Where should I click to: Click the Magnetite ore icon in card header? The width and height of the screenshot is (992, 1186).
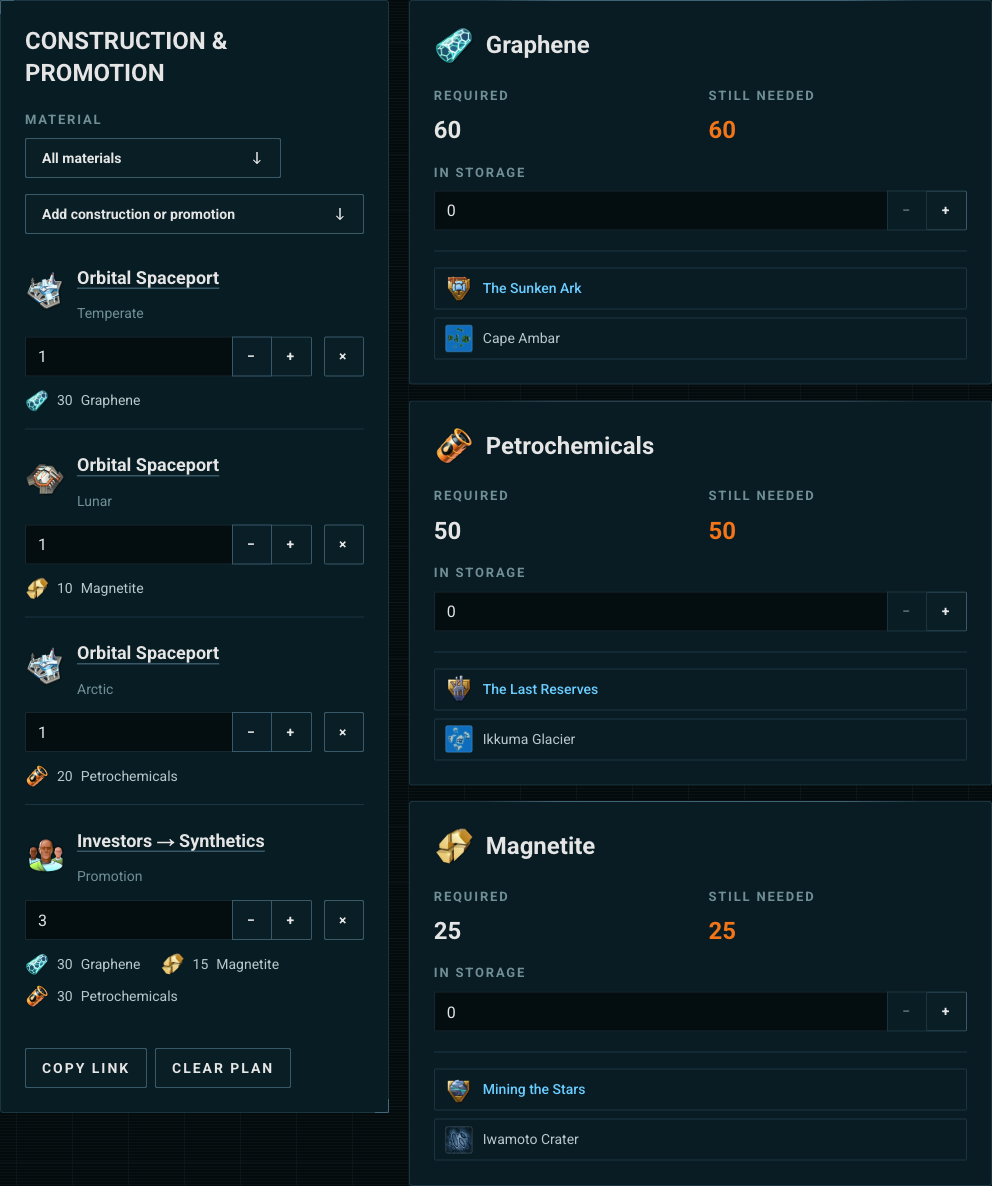click(x=454, y=846)
